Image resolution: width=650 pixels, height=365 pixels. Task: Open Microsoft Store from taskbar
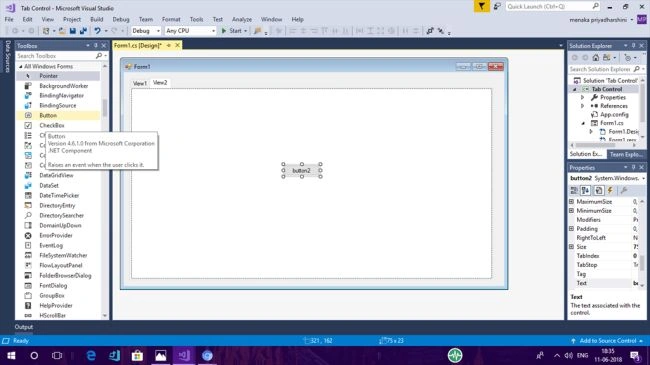point(137,355)
